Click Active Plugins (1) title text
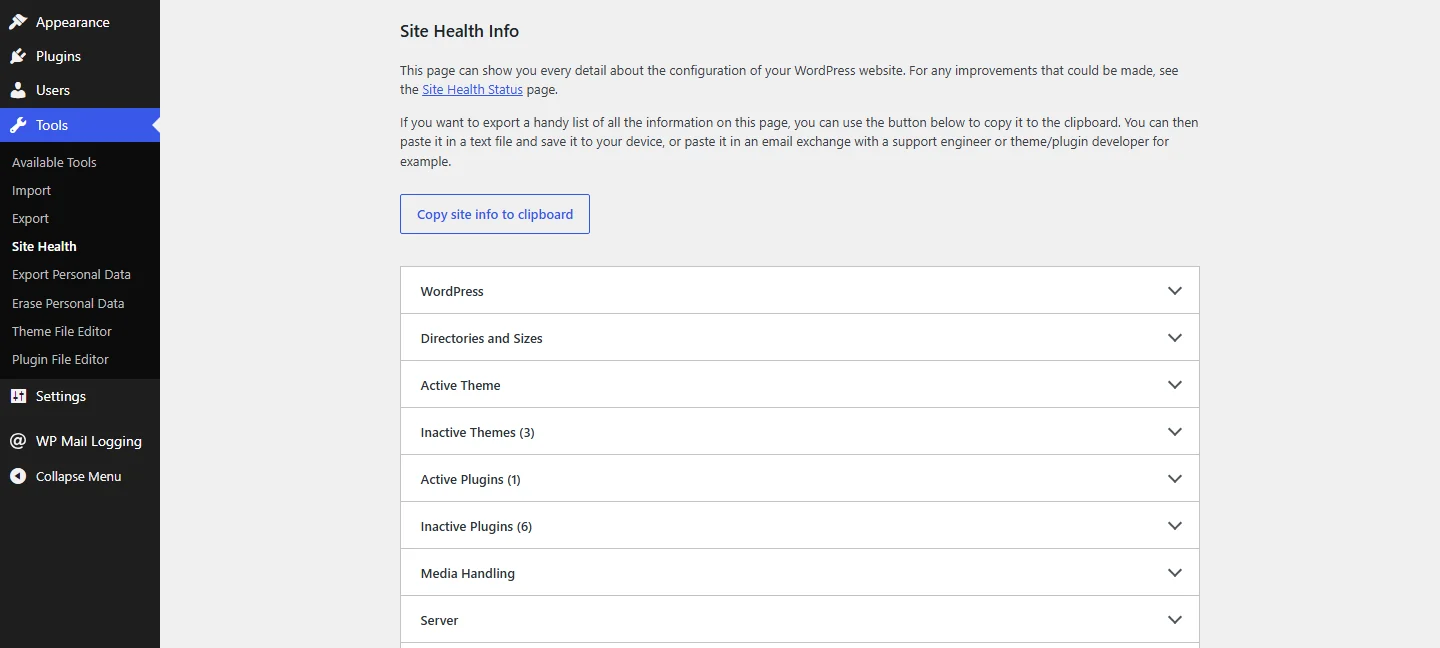Screen dimensions: 1440x648 point(471,479)
